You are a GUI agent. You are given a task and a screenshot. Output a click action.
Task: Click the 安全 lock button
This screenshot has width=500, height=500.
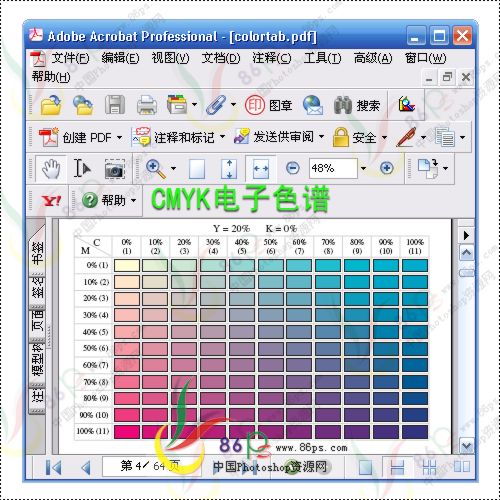tap(355, 137)
